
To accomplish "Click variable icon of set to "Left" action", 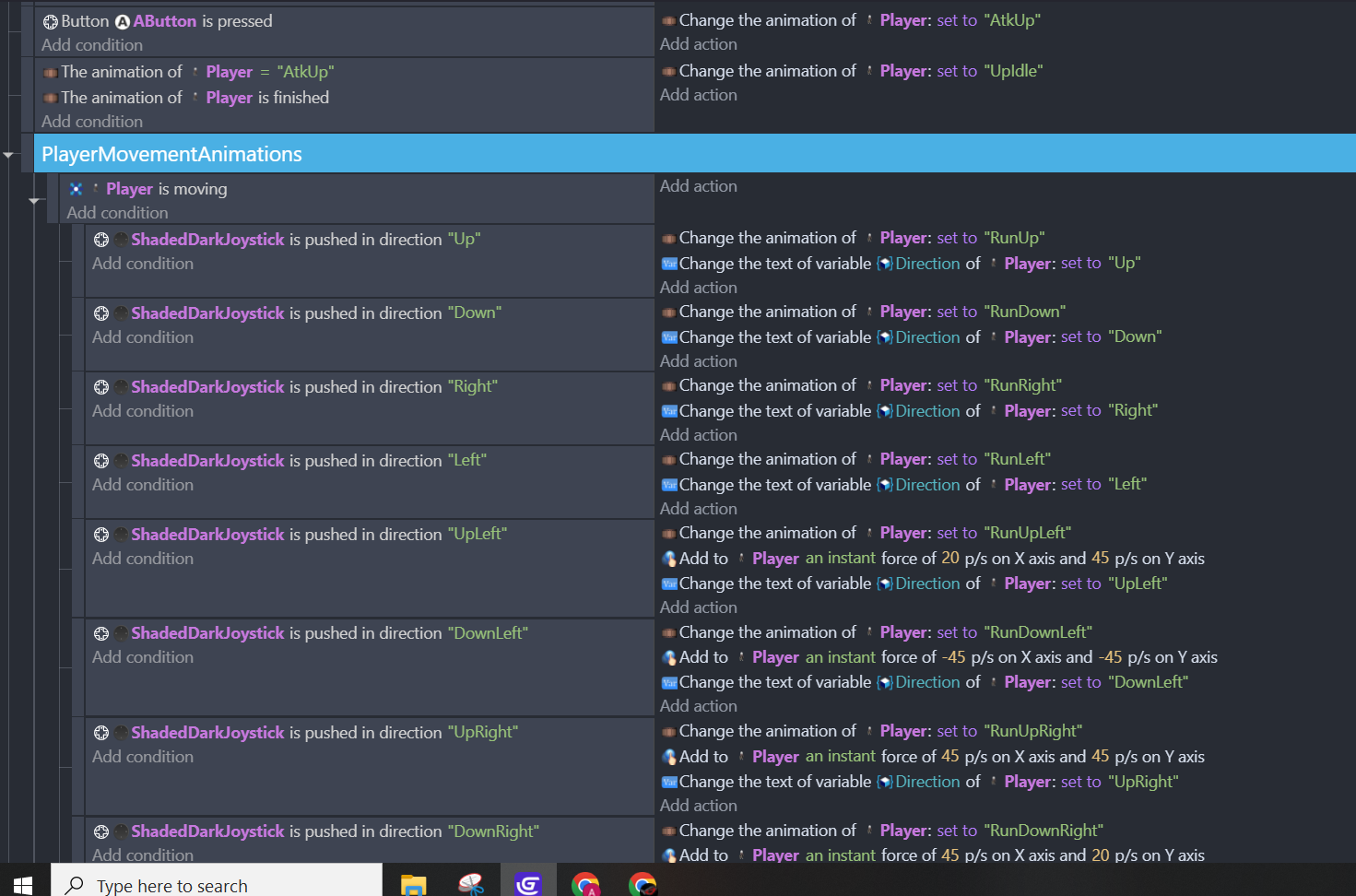I will (x=670, y=485).
